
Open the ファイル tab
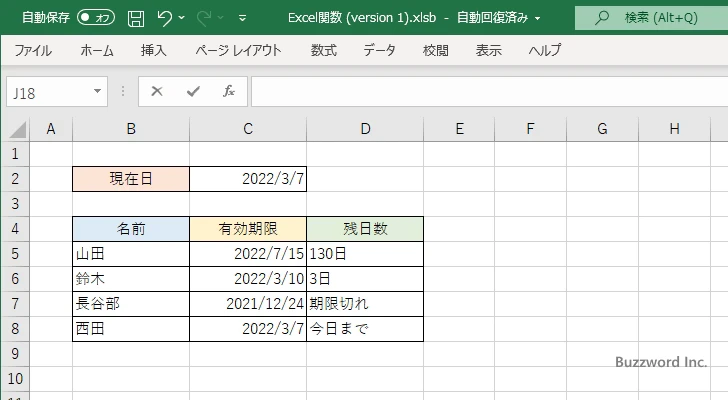33,50
